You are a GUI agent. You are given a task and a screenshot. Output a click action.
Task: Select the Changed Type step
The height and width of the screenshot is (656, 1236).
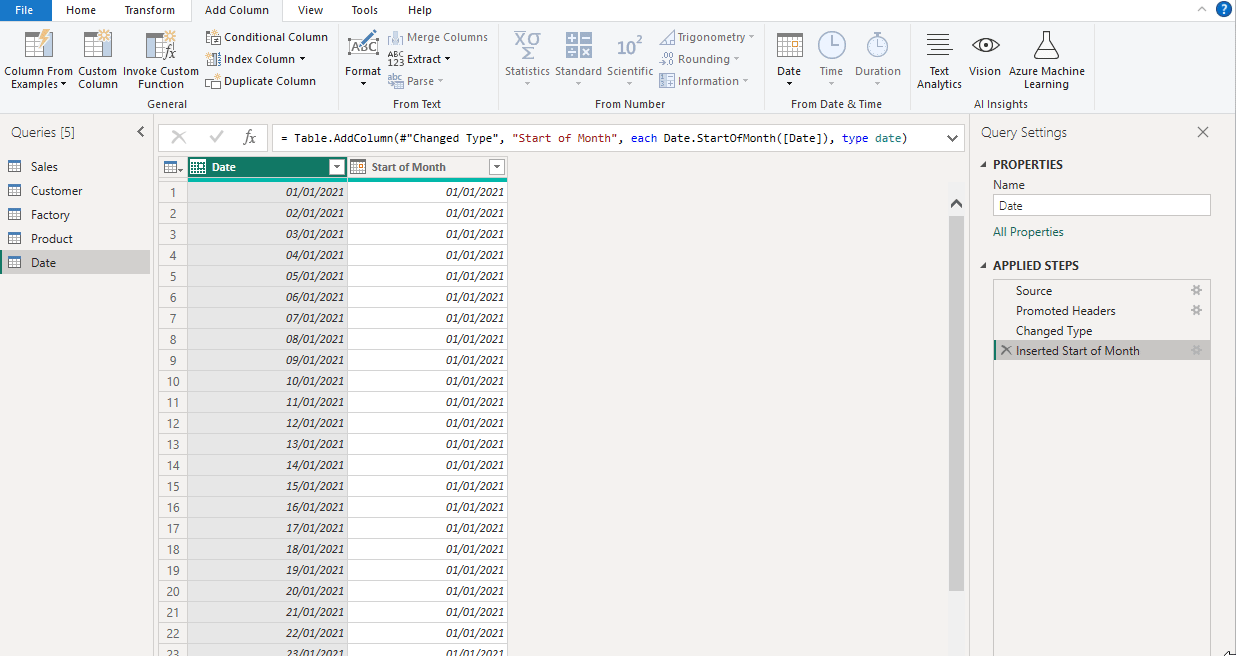pyautogui.click(x=1102, y=331)
